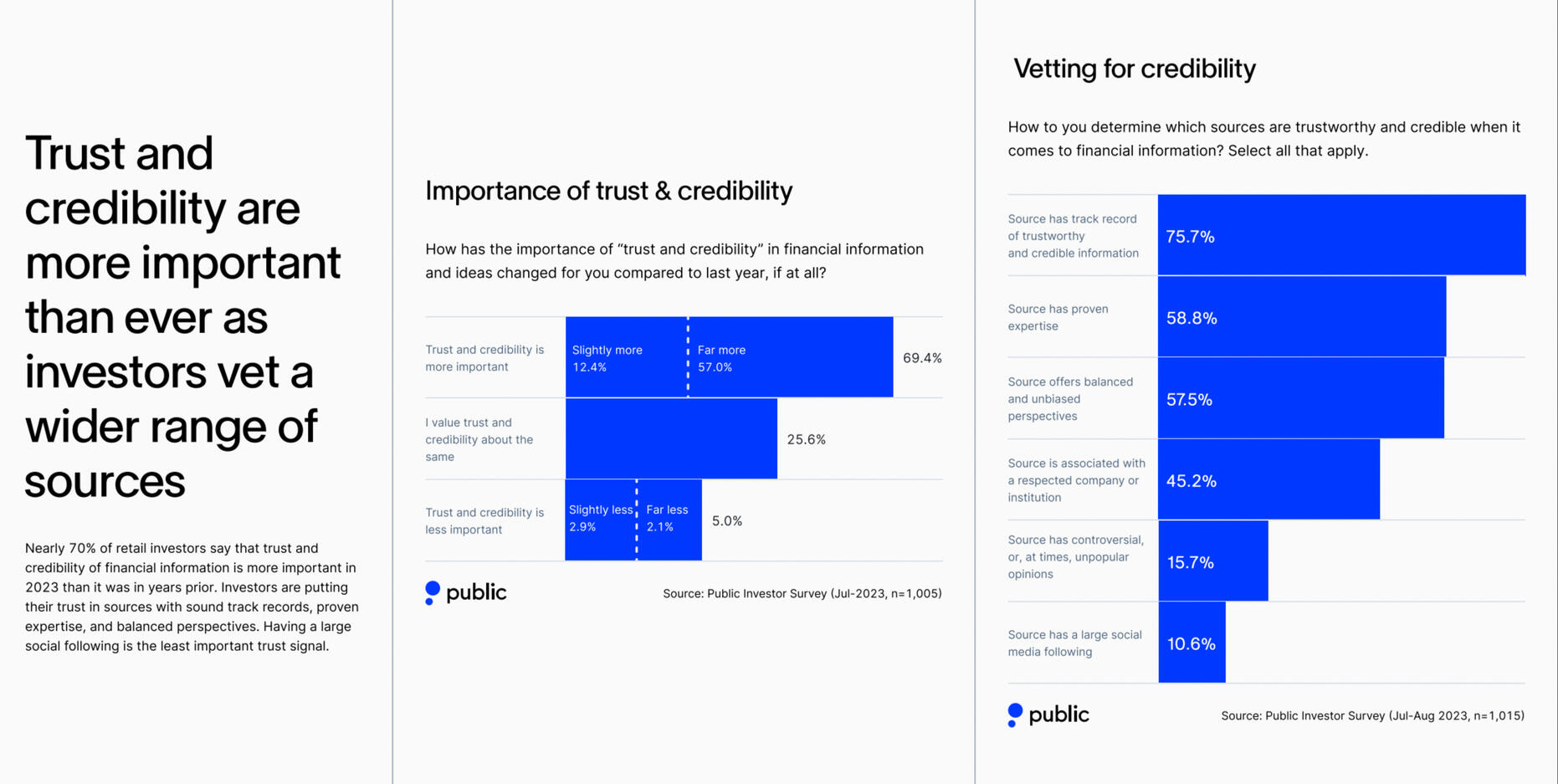Screen dimensions: 1558x784
Task: Click the 75.7% track record bar
Action: point(1341,235)
